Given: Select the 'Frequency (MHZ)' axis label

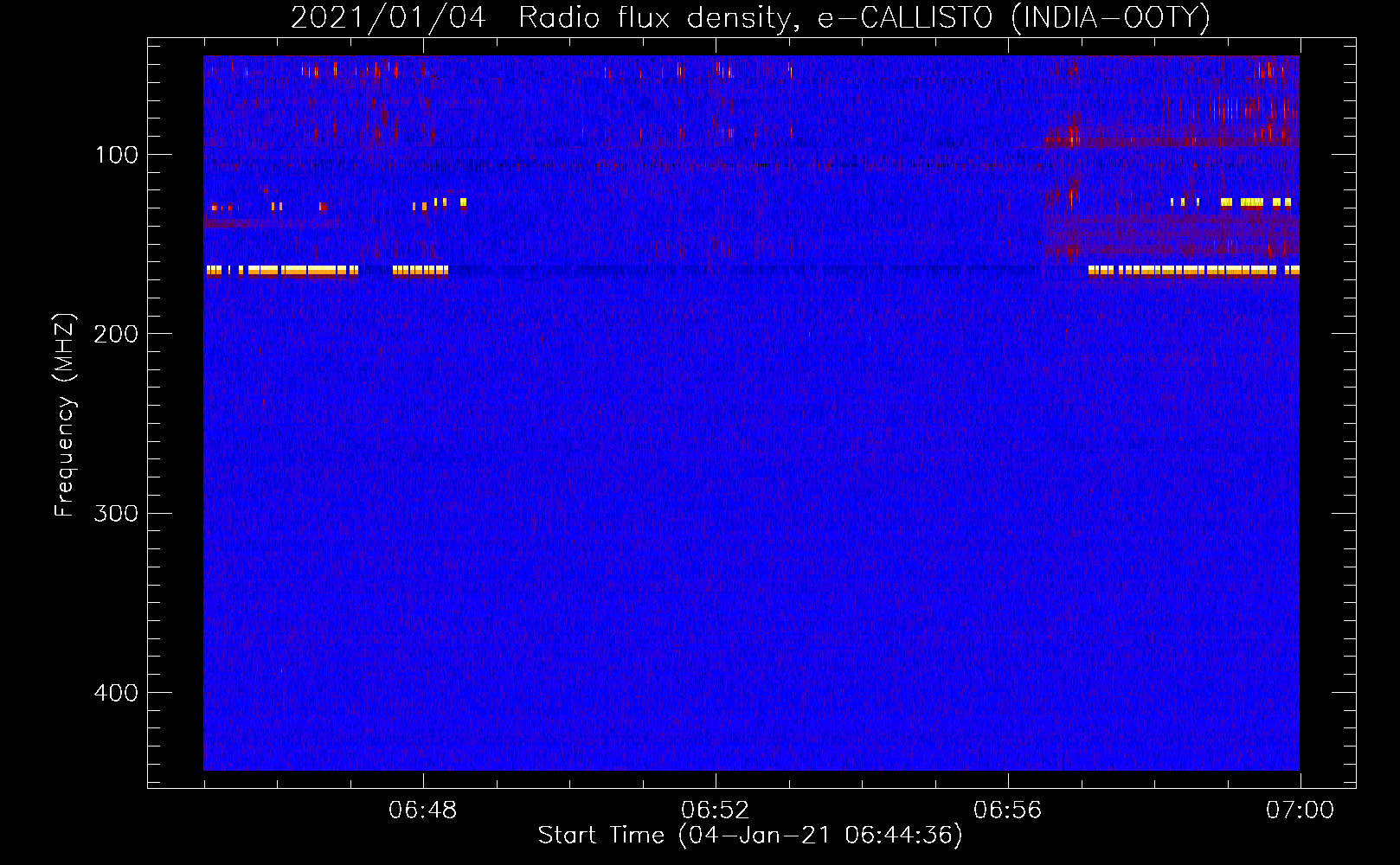Looking at the screenshot, I should pyautogui.click(x=65, y=415).
